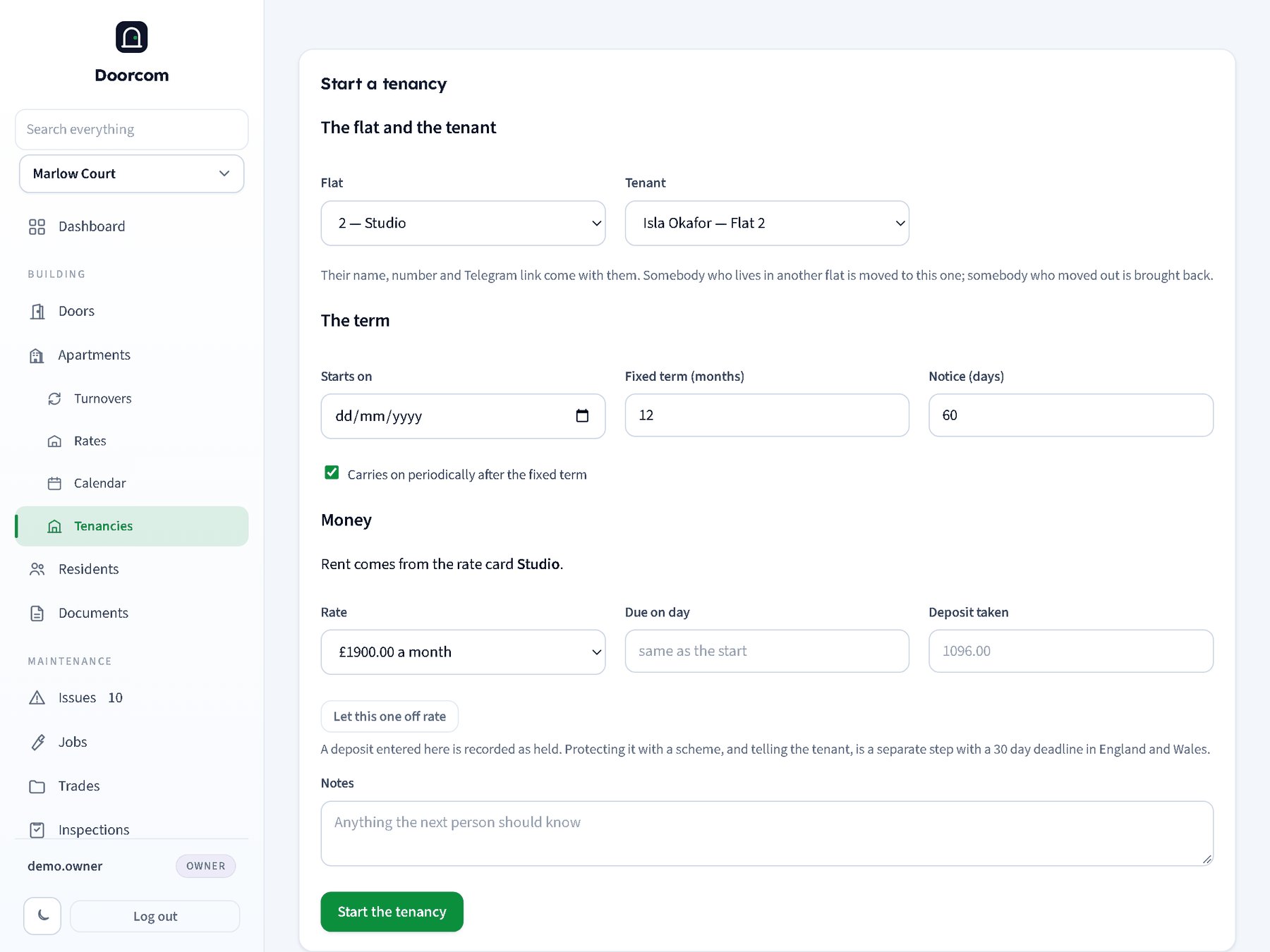
Task: Click the Jobs wrench icon
Action: (37, 742)
